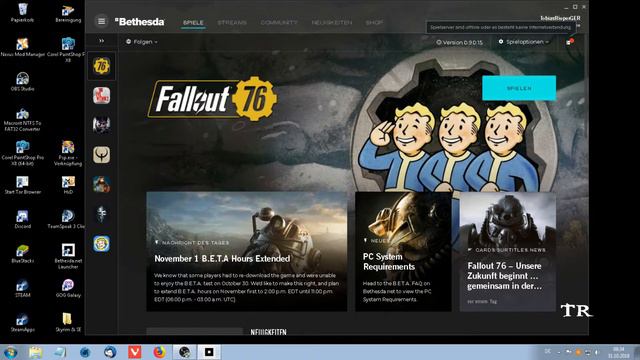Open the notifications icon with red badge
The height and width of the screenshot is (360, 640).
(570, 42)
